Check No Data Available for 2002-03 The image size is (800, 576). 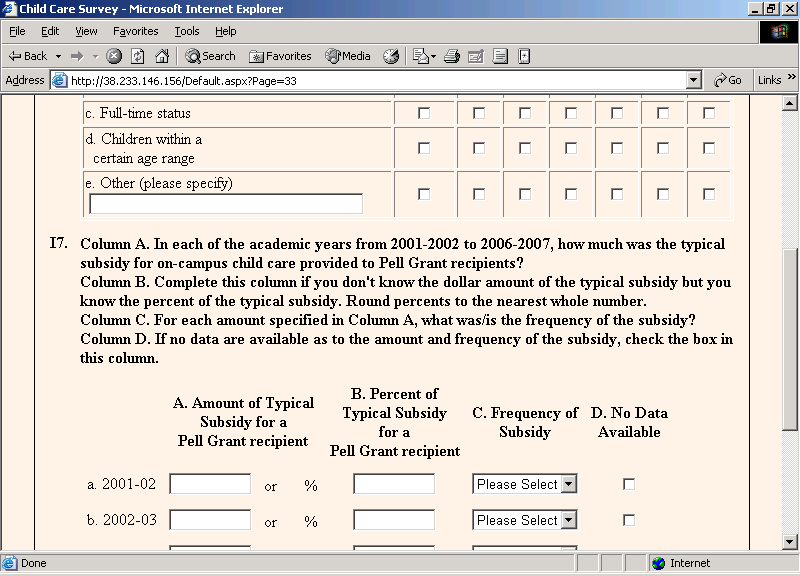coord(629,520)
